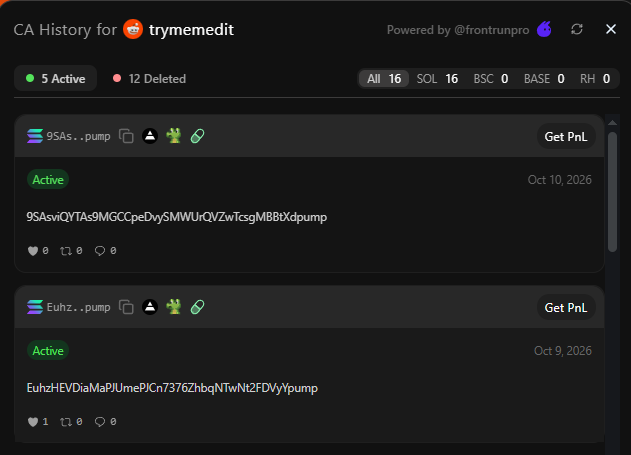
Task: Click retweet icon on 9SAs..pump post
Action: coord(66,251)
